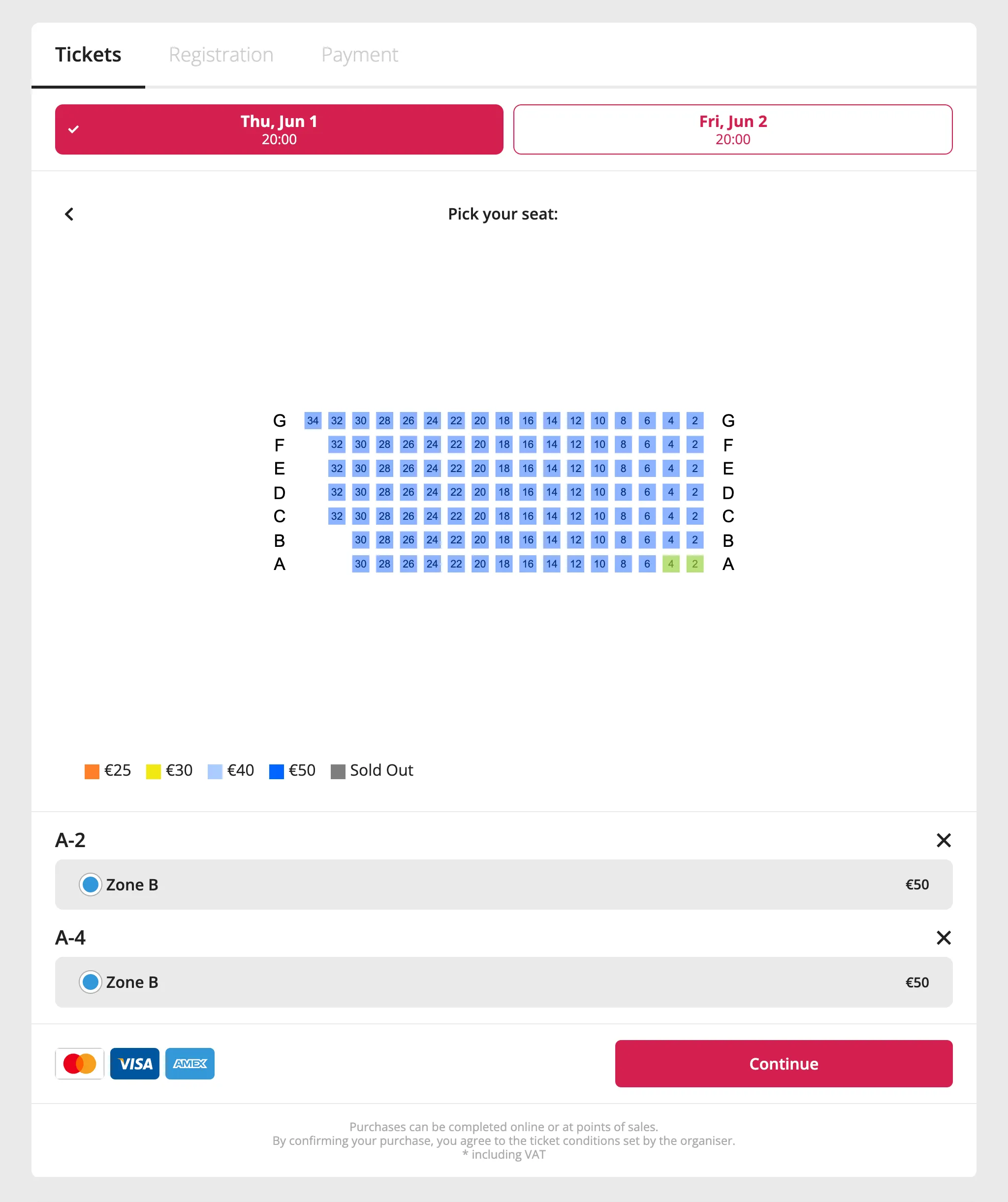Viewport: 1008px width, 1202px height.
Task: Open the Tickets tab
Action: click(88, 55)
